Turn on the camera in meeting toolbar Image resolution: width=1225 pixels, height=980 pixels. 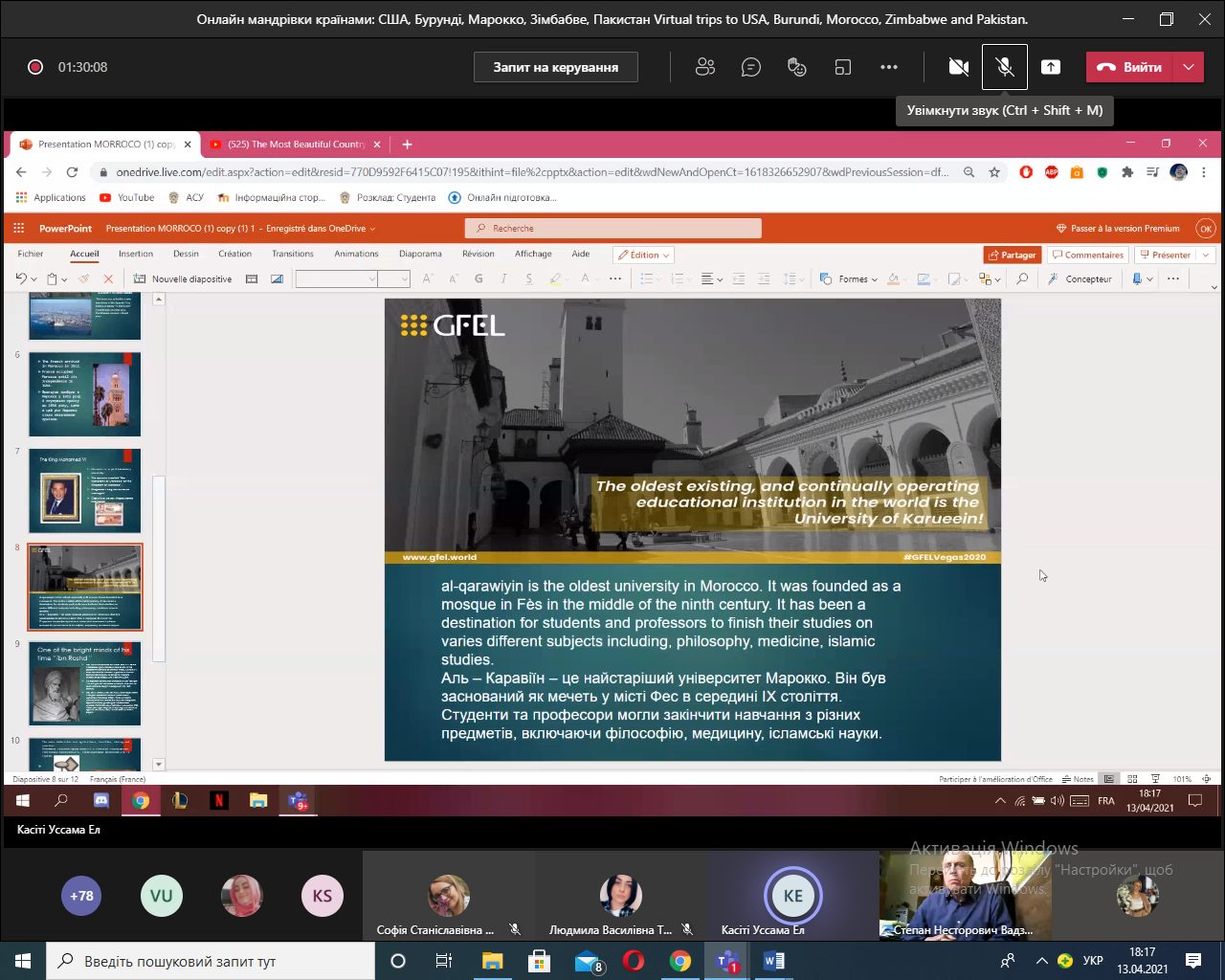958,67
